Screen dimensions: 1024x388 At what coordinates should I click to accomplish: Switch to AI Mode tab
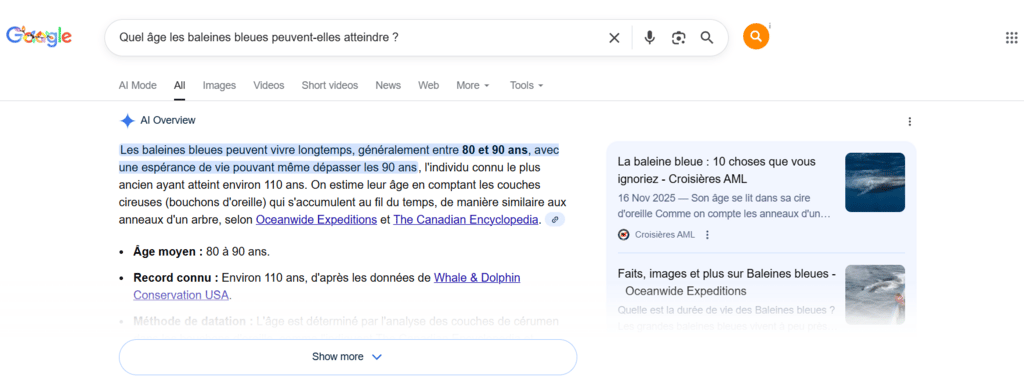coord(138,86)
